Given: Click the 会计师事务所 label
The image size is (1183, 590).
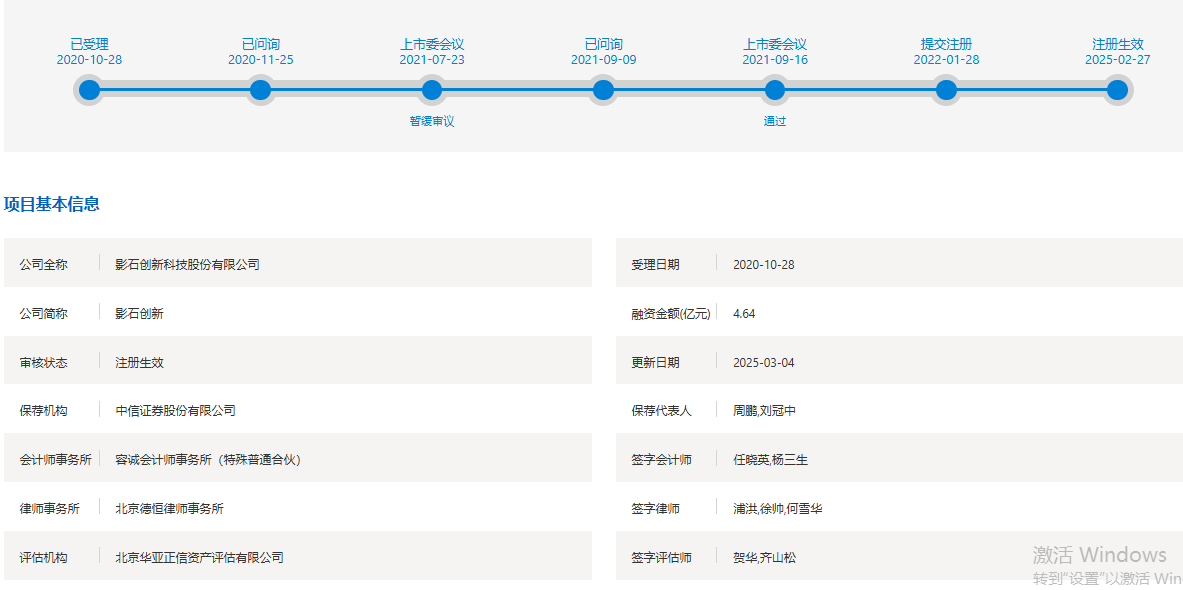Looking at the screenshot, I should click(x=55, y=460).
